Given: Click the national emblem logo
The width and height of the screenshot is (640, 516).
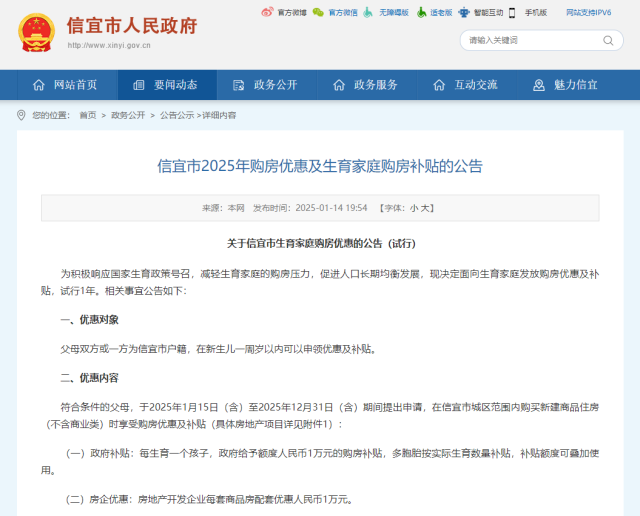Looking at the screenshot, I should tap(36, 32).
